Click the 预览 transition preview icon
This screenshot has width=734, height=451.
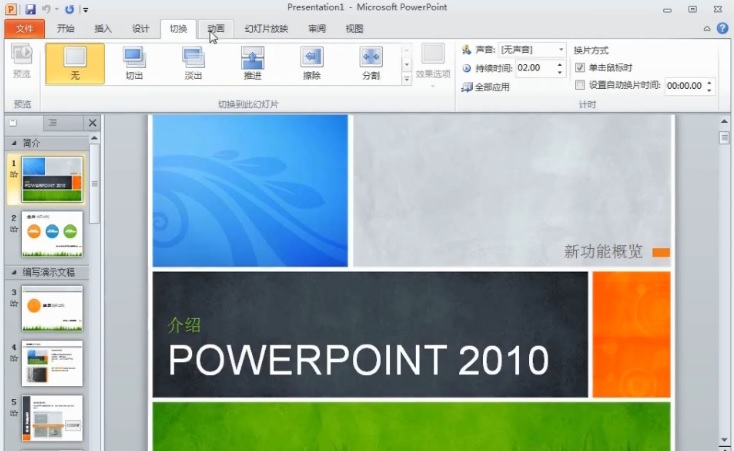pos(22,61)
